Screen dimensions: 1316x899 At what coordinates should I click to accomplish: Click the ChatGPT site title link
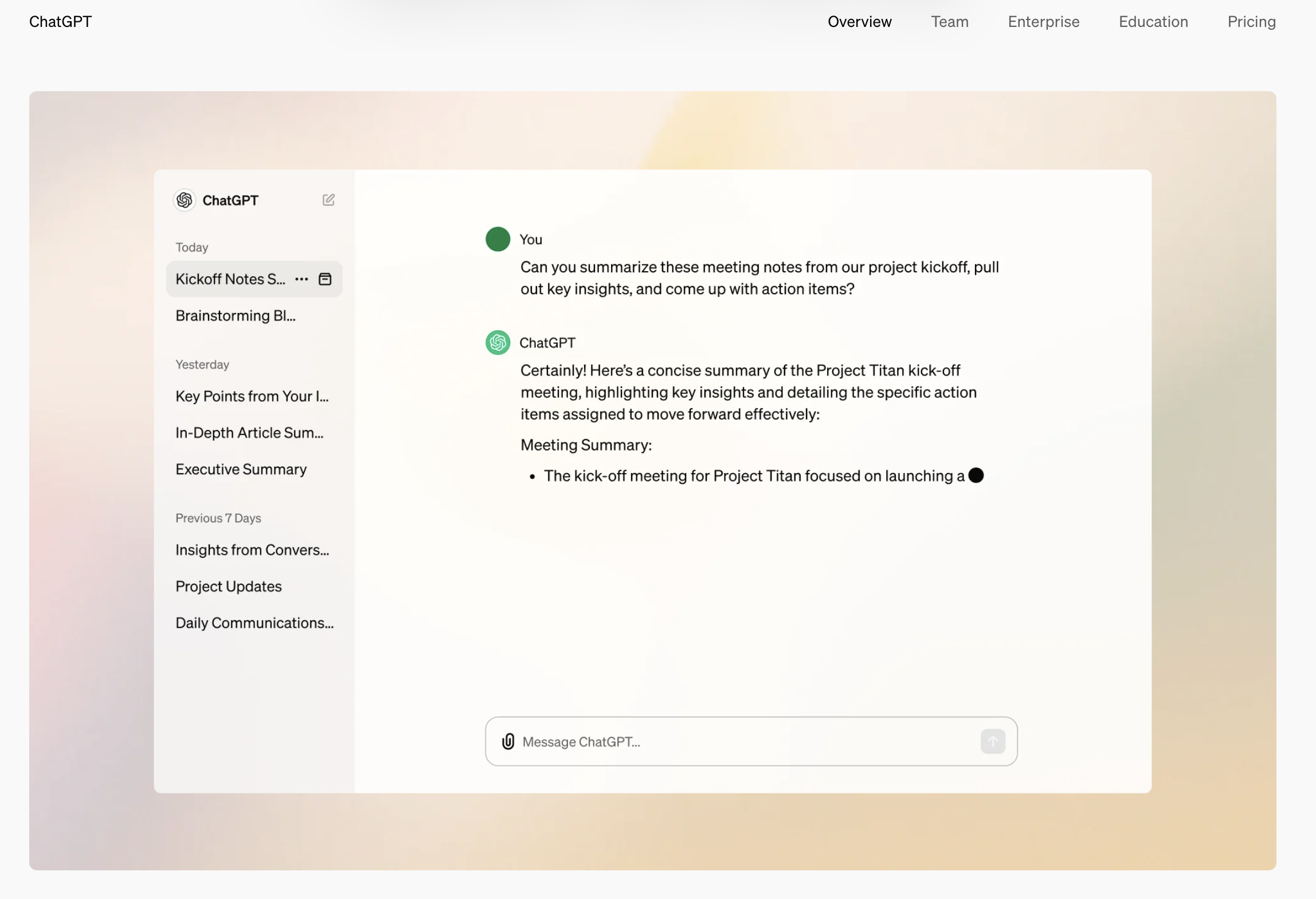(x=61, y=22)
